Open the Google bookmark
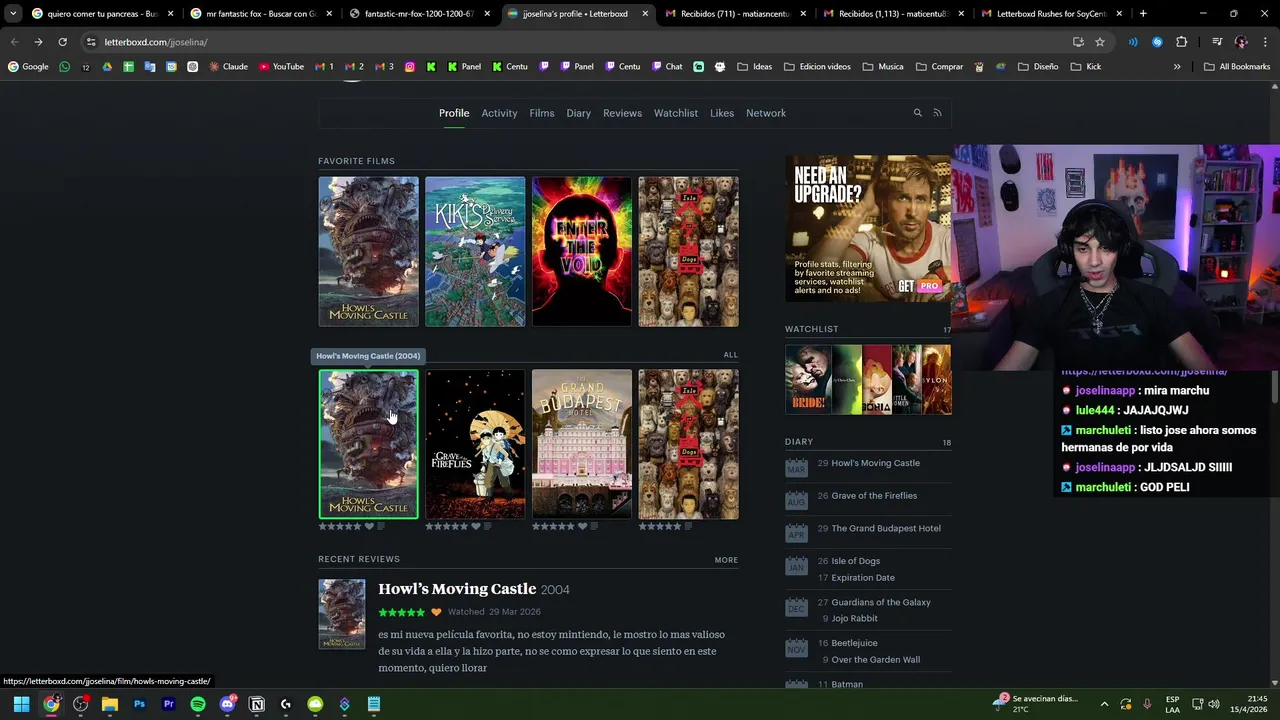 tap(28, 67)
